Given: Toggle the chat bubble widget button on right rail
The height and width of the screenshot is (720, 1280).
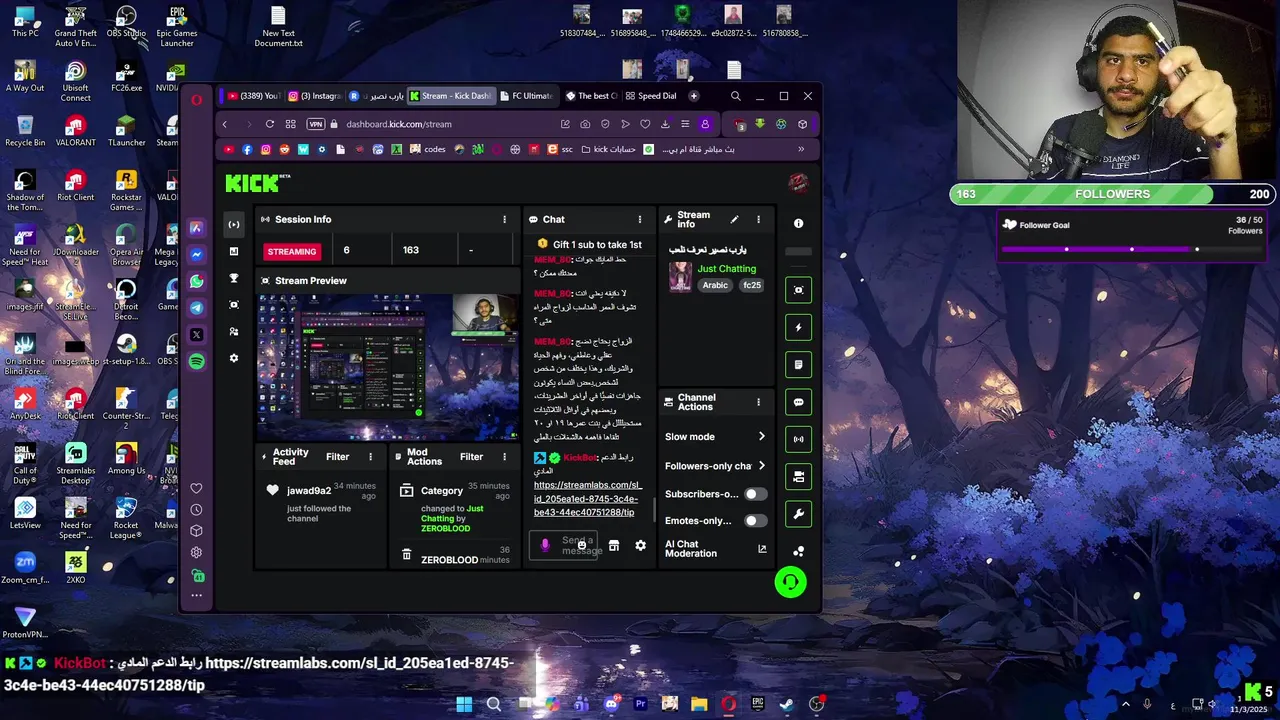Looking at the screenshot, I should pos(798,402).
